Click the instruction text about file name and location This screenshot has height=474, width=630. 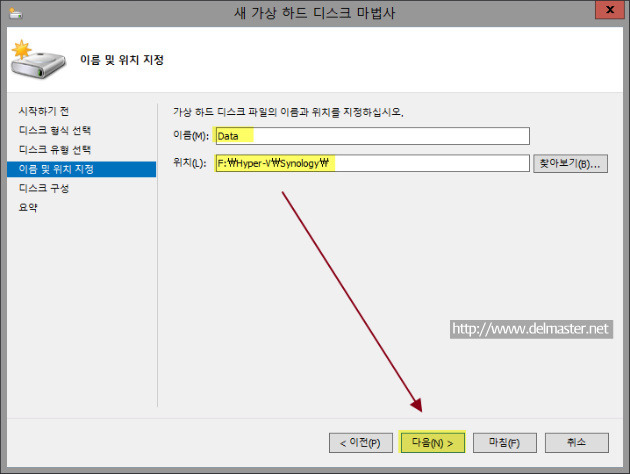pyautogui.click(x=288, y=112)
